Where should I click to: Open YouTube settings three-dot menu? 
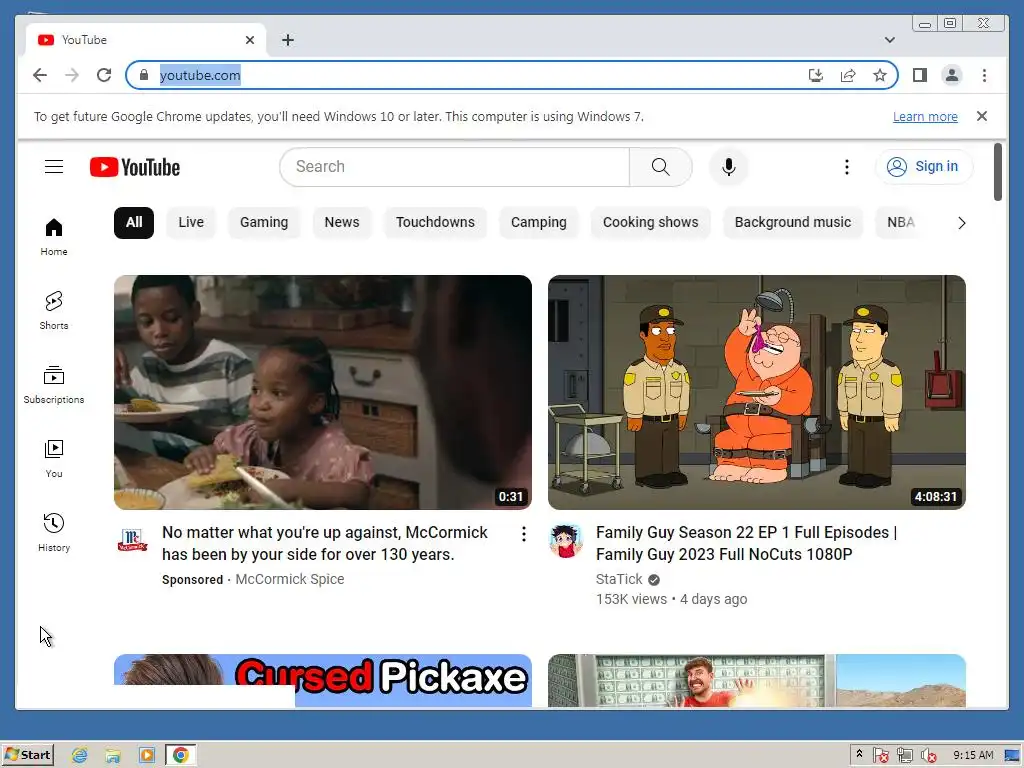click(846, 167)
